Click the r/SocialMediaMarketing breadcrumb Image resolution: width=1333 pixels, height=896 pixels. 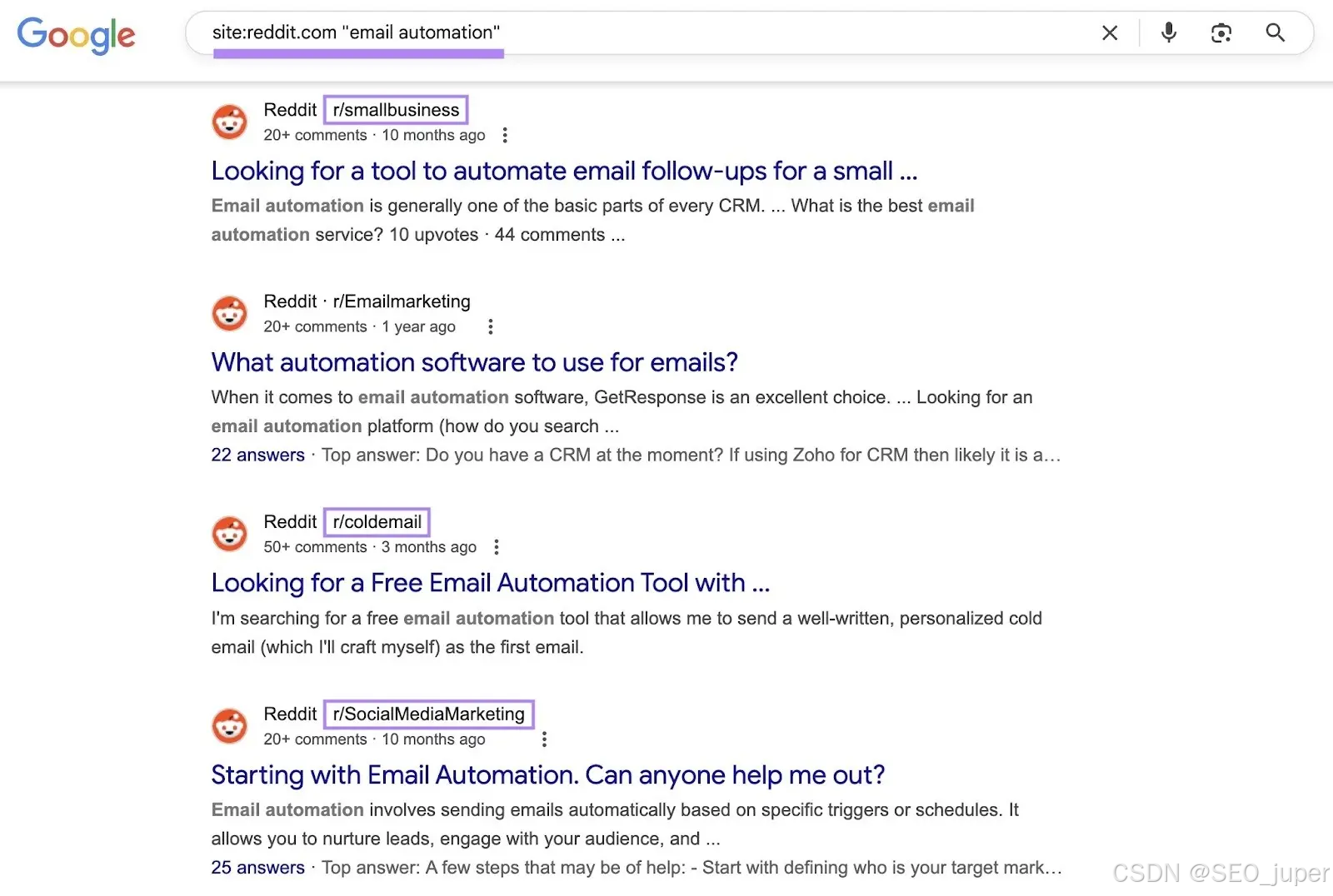click(x=429, y=714)
